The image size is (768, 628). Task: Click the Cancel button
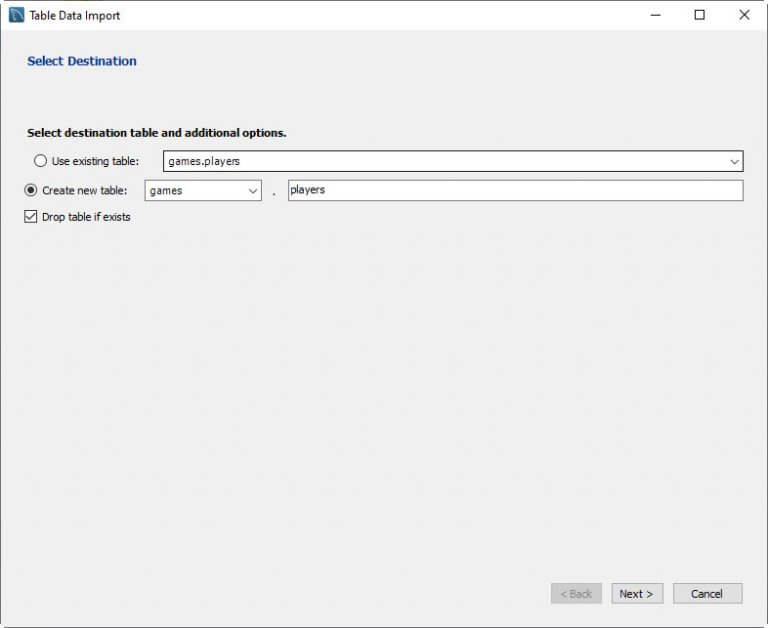(707, 594)
